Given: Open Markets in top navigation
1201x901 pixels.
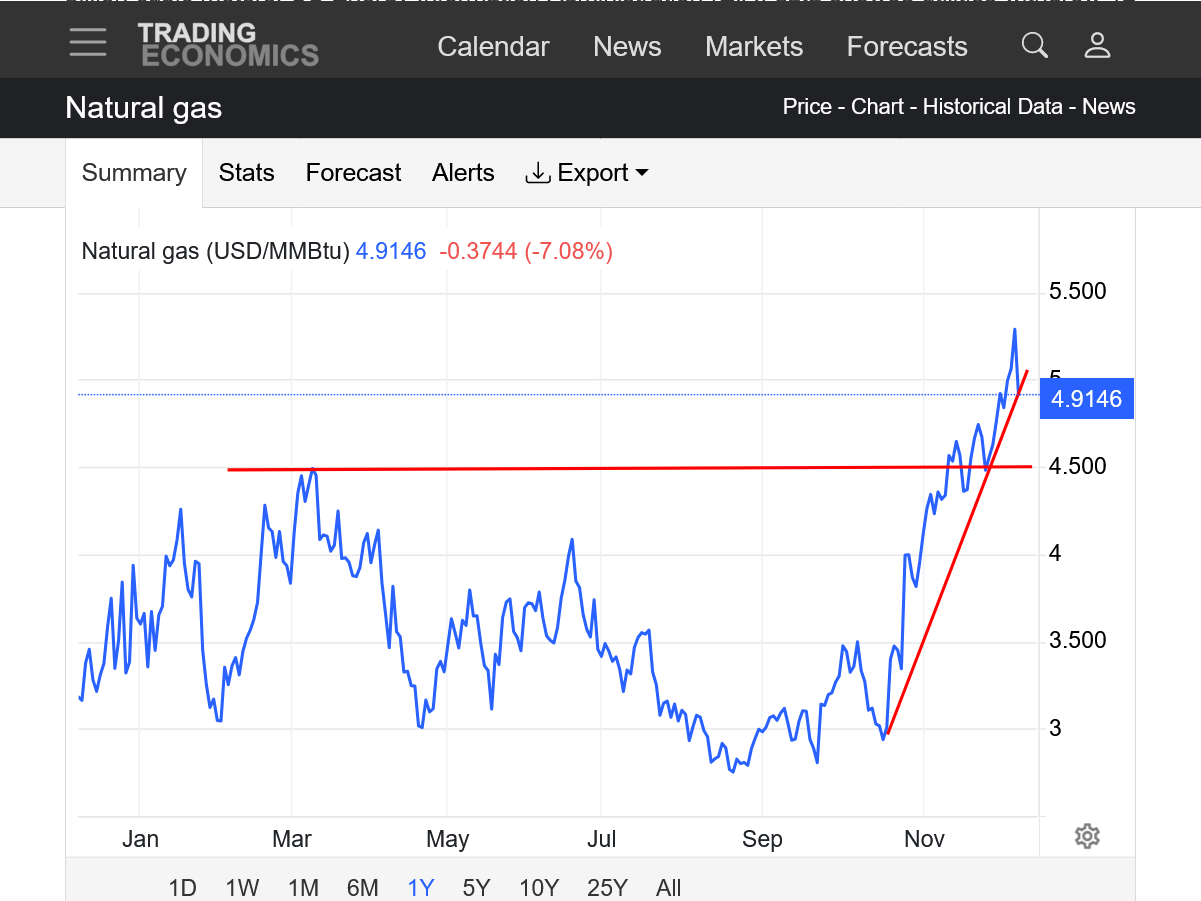Looking at the screenshot, I should pos(754,47).
